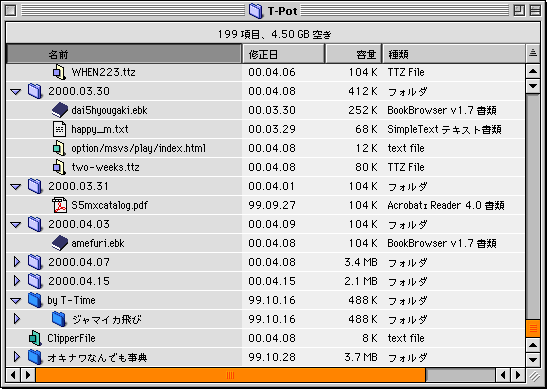The width and height of the screenshot is (547, 389).
Task: Sort by 種類 column header
Action: pyautogui.click(x=454, y=54)
